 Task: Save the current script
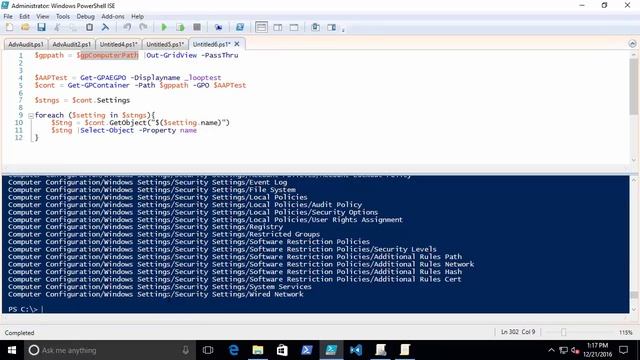click(41, 27)
